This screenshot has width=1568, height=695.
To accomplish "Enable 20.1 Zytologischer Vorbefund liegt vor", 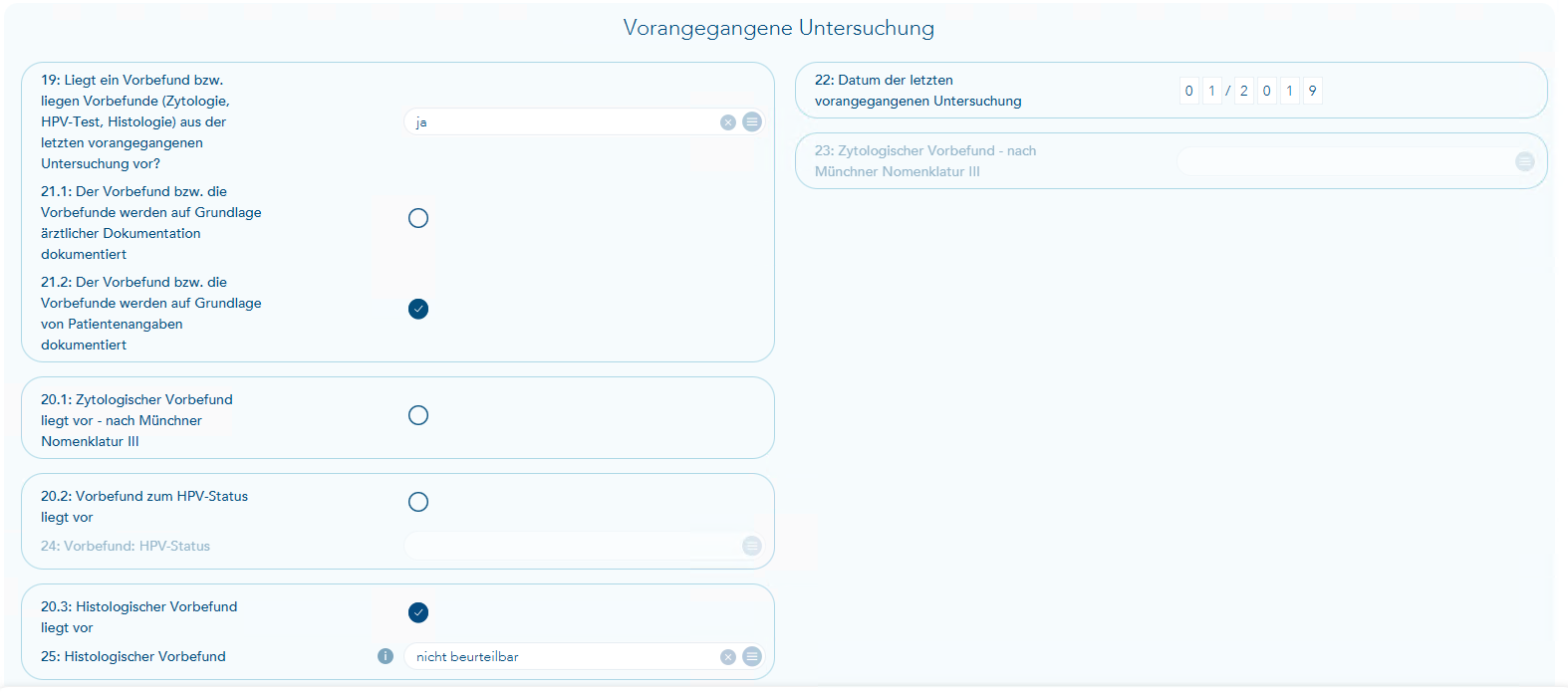I will [418, 415].
